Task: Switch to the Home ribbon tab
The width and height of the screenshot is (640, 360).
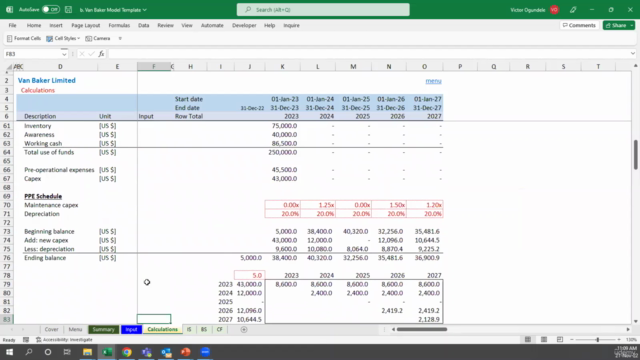Action: (34, 25)
